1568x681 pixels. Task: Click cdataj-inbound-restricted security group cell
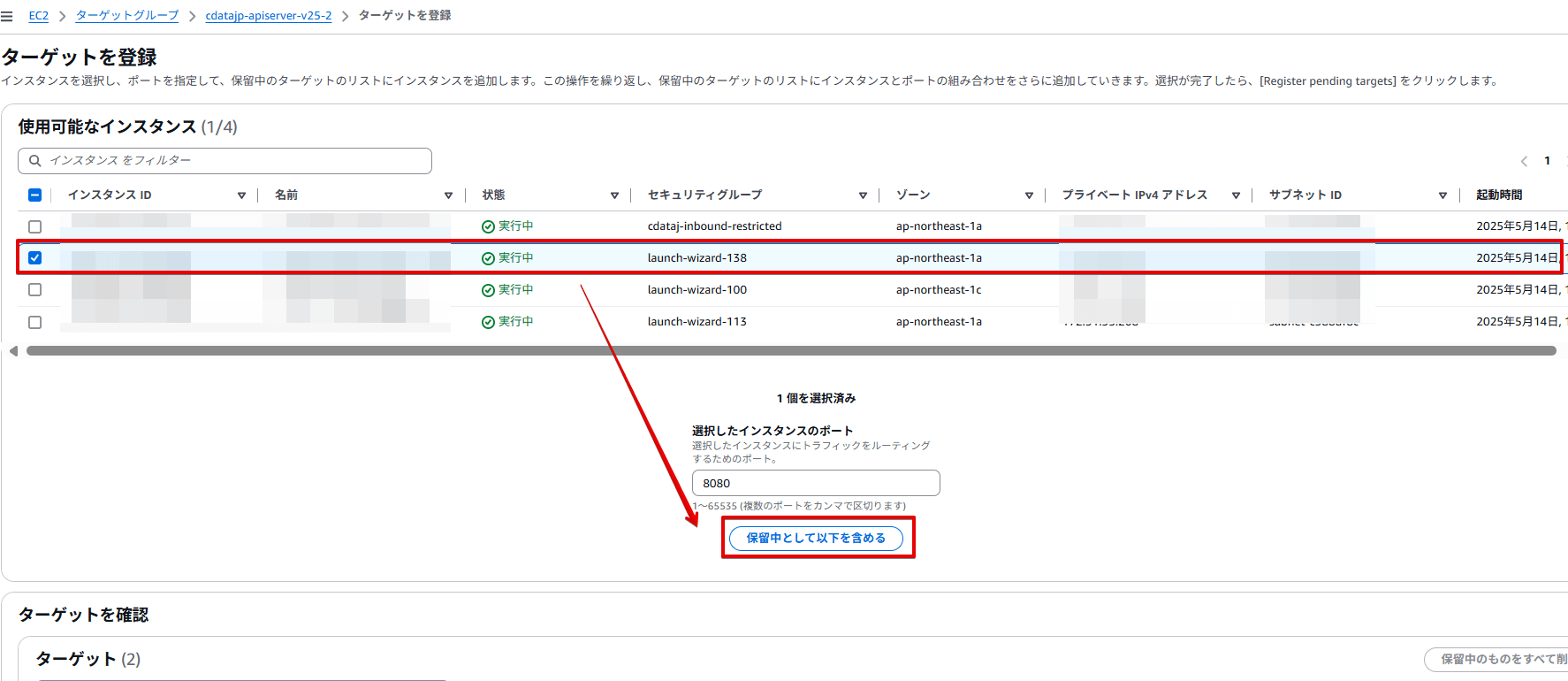(714, 226)
